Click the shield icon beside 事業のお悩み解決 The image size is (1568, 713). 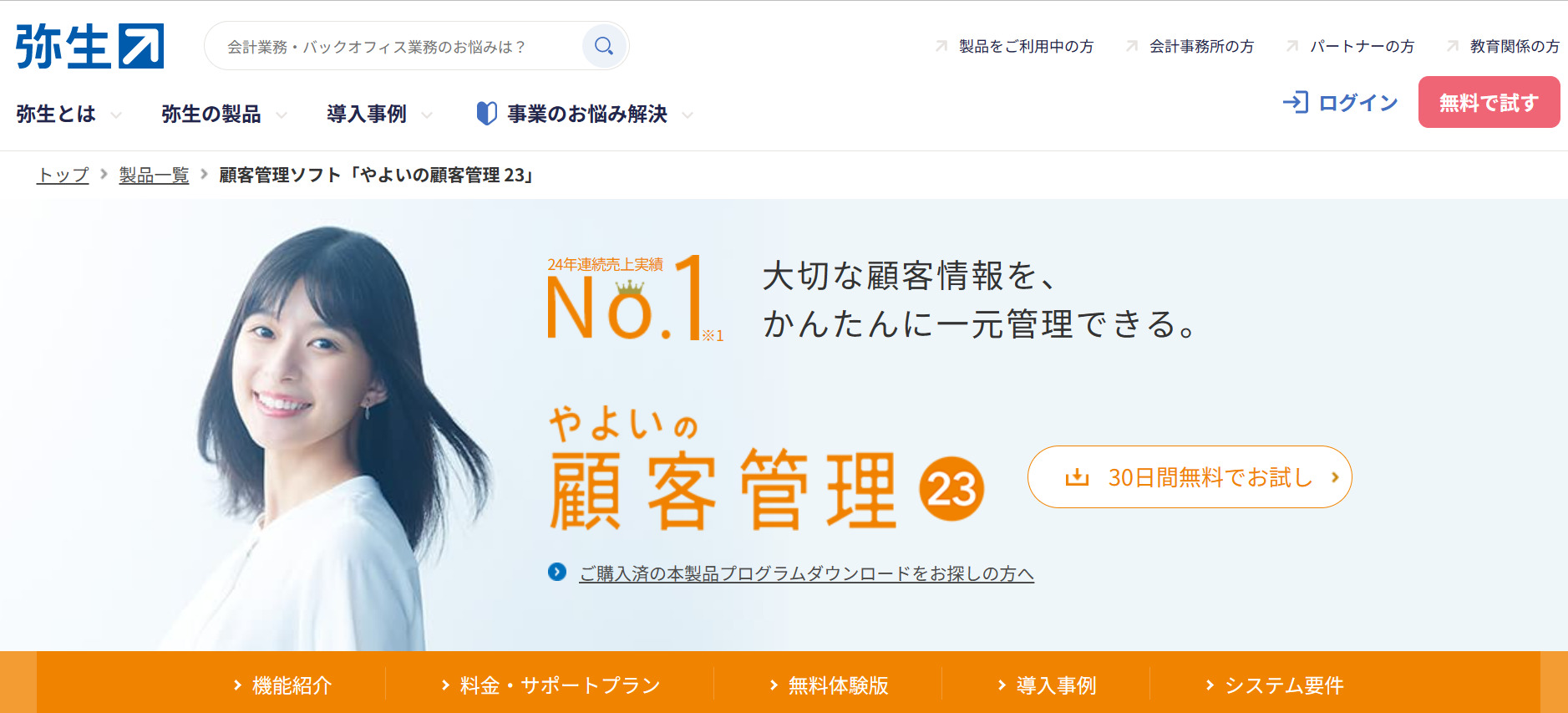486,113
